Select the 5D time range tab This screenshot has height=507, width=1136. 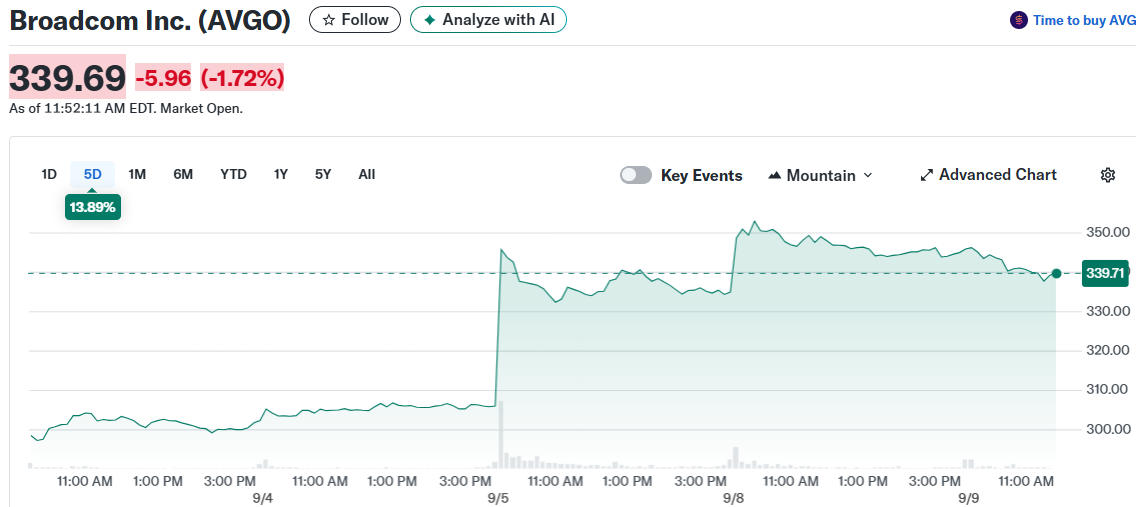93,174
